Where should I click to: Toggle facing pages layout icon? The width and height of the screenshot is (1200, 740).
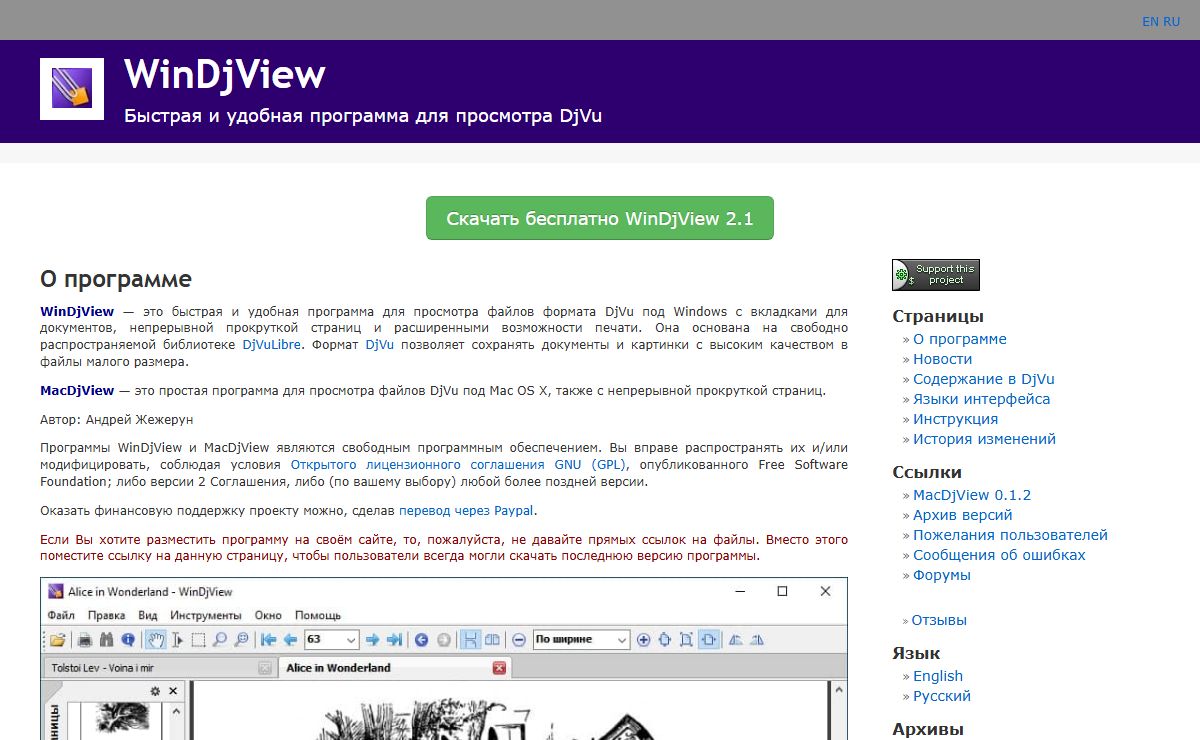pyautogui.click(x=492, y=640)
